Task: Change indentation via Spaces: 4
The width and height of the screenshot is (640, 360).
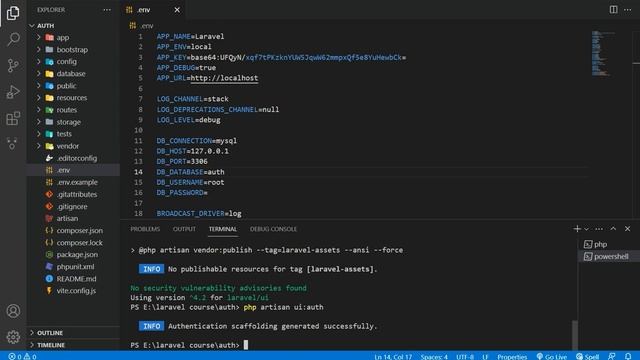Action: pyautogui.click(x=434, y=356)
